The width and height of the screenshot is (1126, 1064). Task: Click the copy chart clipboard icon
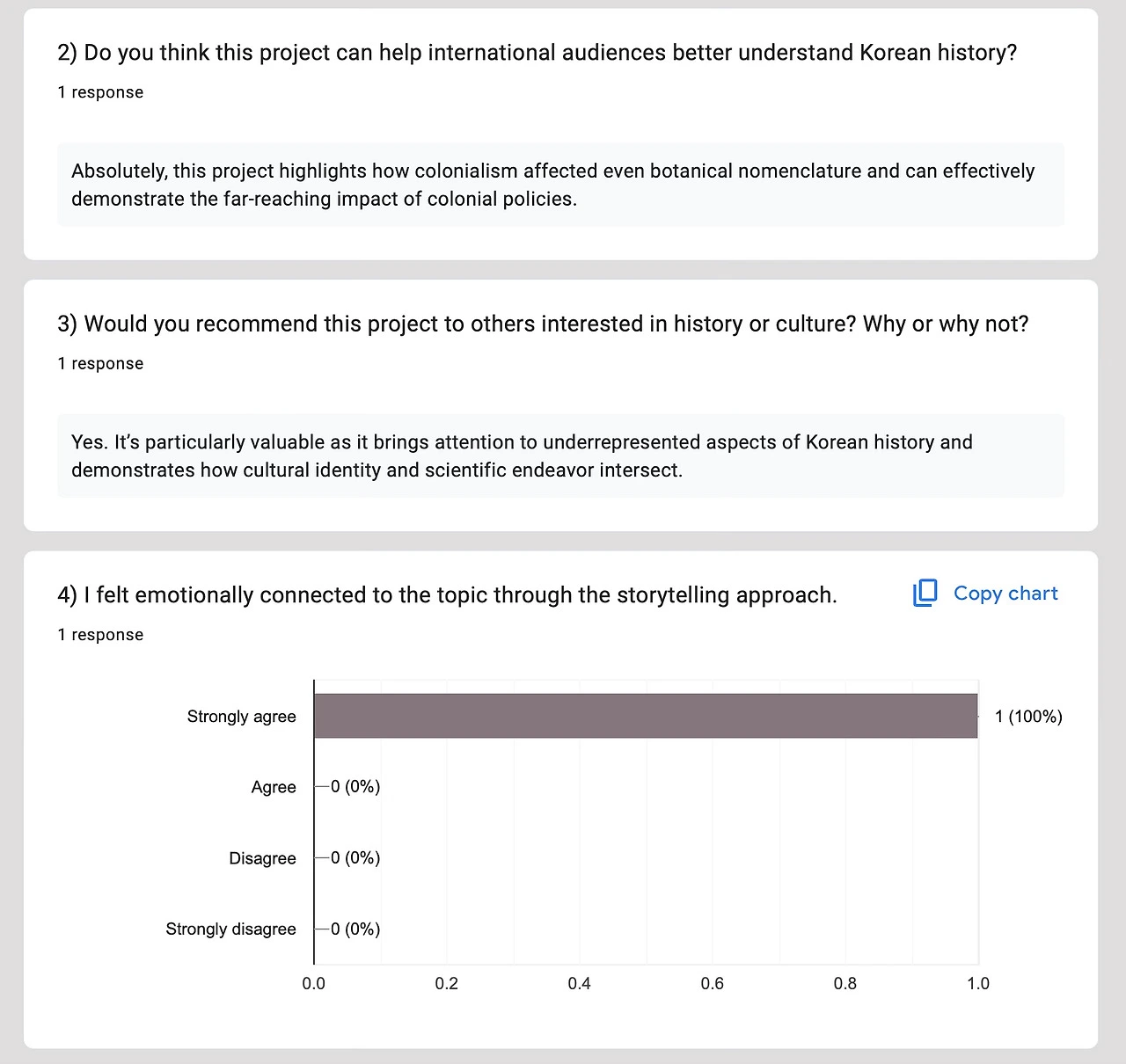pyautogui.click(x=925, y=594)
